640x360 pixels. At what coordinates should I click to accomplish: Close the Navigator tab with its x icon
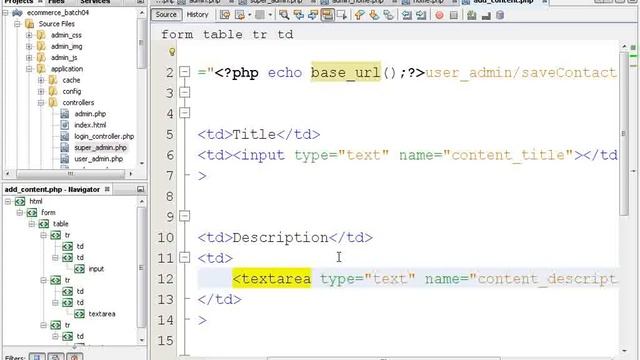107,189
